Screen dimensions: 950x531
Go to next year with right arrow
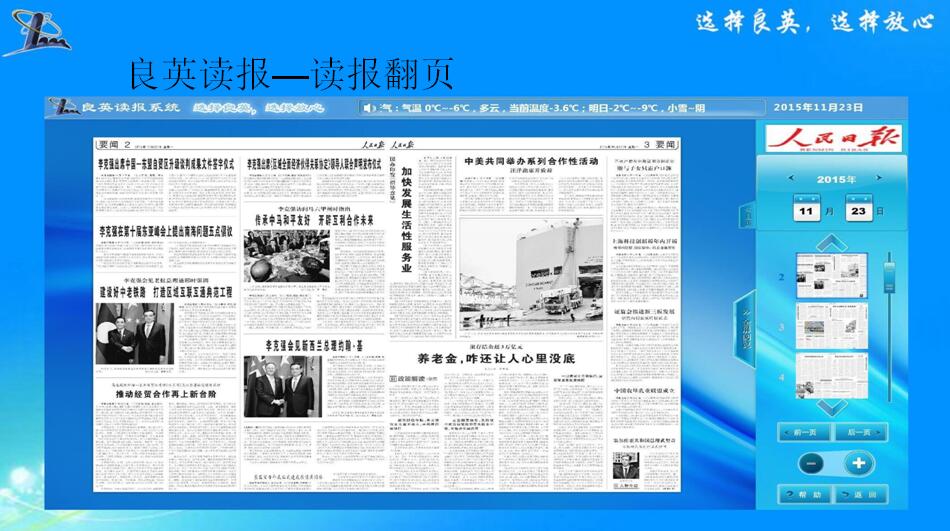click(x=877, y=180)
